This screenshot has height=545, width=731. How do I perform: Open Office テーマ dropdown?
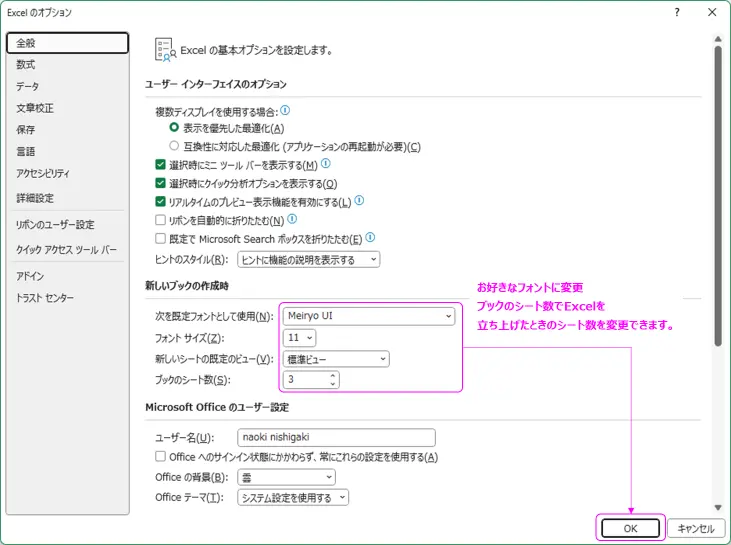293,497
